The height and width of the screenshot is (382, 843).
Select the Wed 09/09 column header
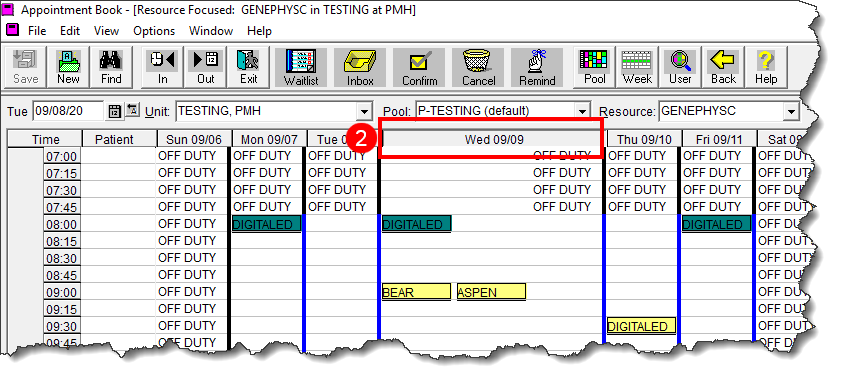pyautogui.click(x=494, y=139)
